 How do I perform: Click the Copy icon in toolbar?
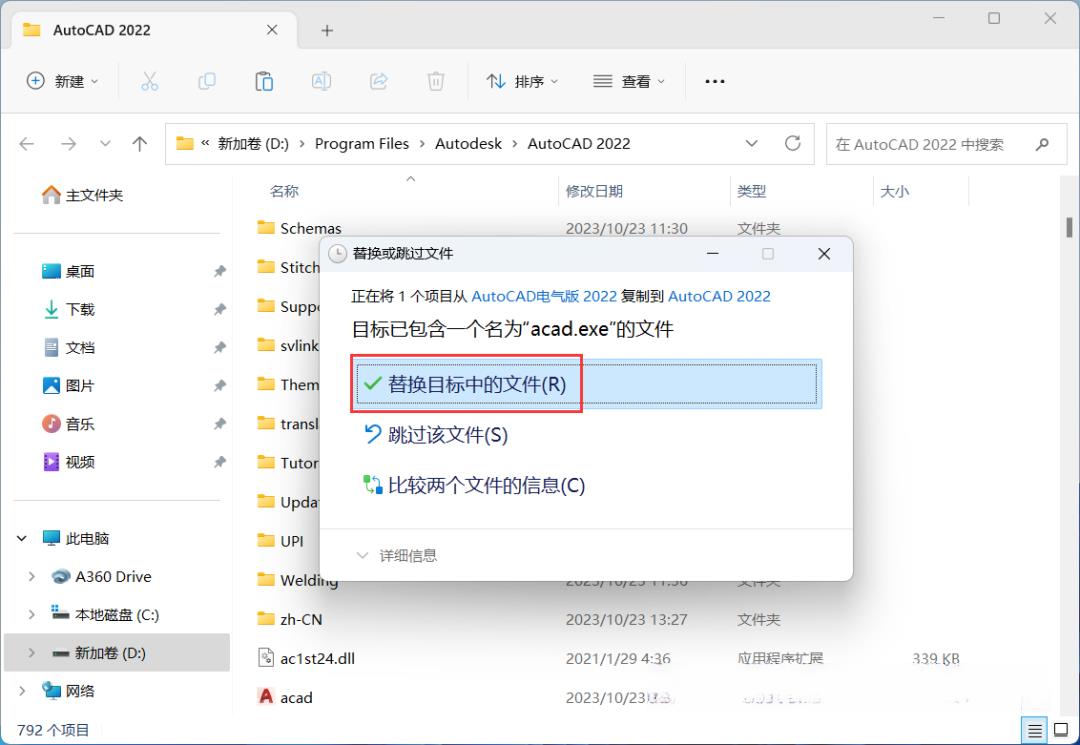207,81
